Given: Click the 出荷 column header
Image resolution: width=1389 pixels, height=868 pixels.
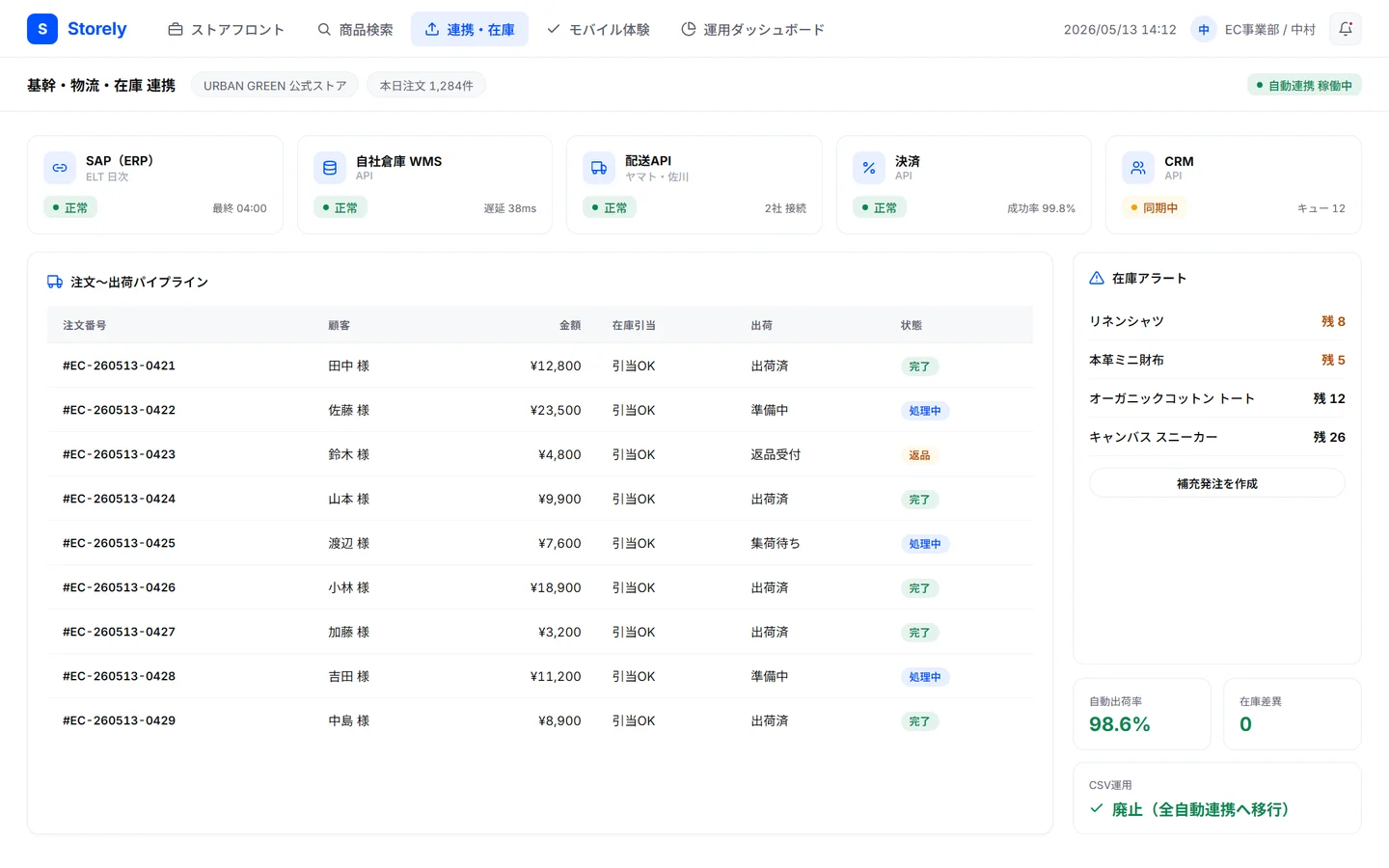Looking at the screenshot, I should 762,325.
